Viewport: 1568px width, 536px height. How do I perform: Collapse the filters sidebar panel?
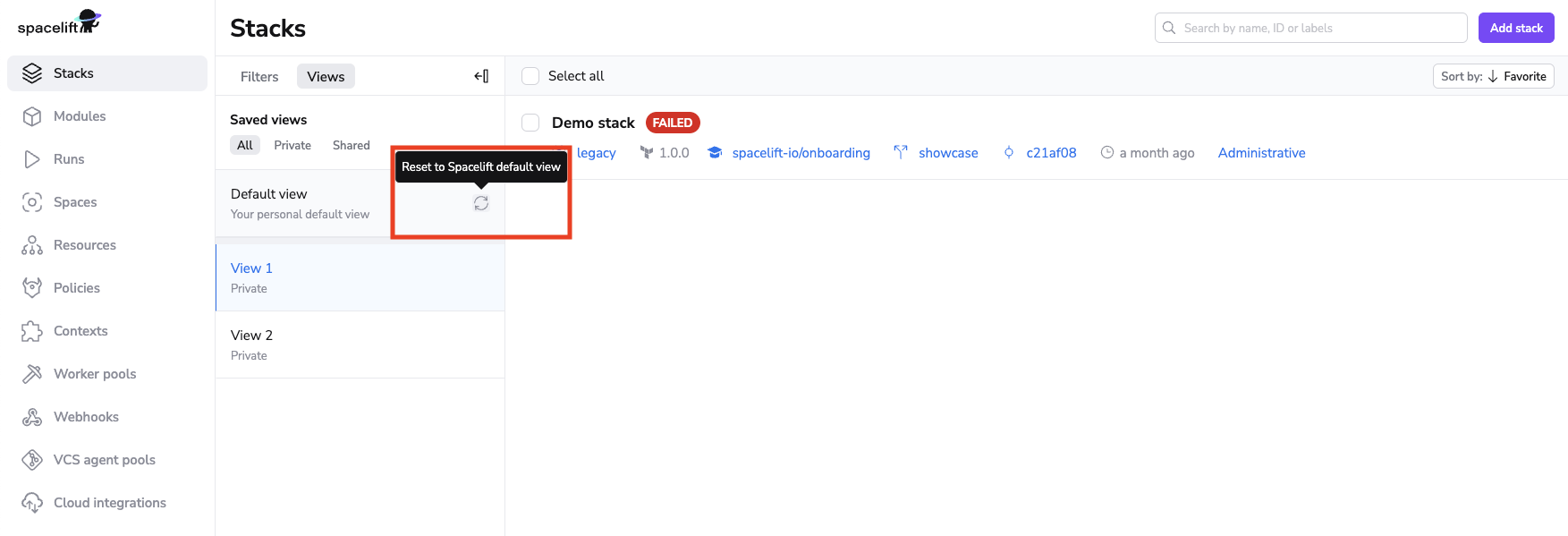481,76
